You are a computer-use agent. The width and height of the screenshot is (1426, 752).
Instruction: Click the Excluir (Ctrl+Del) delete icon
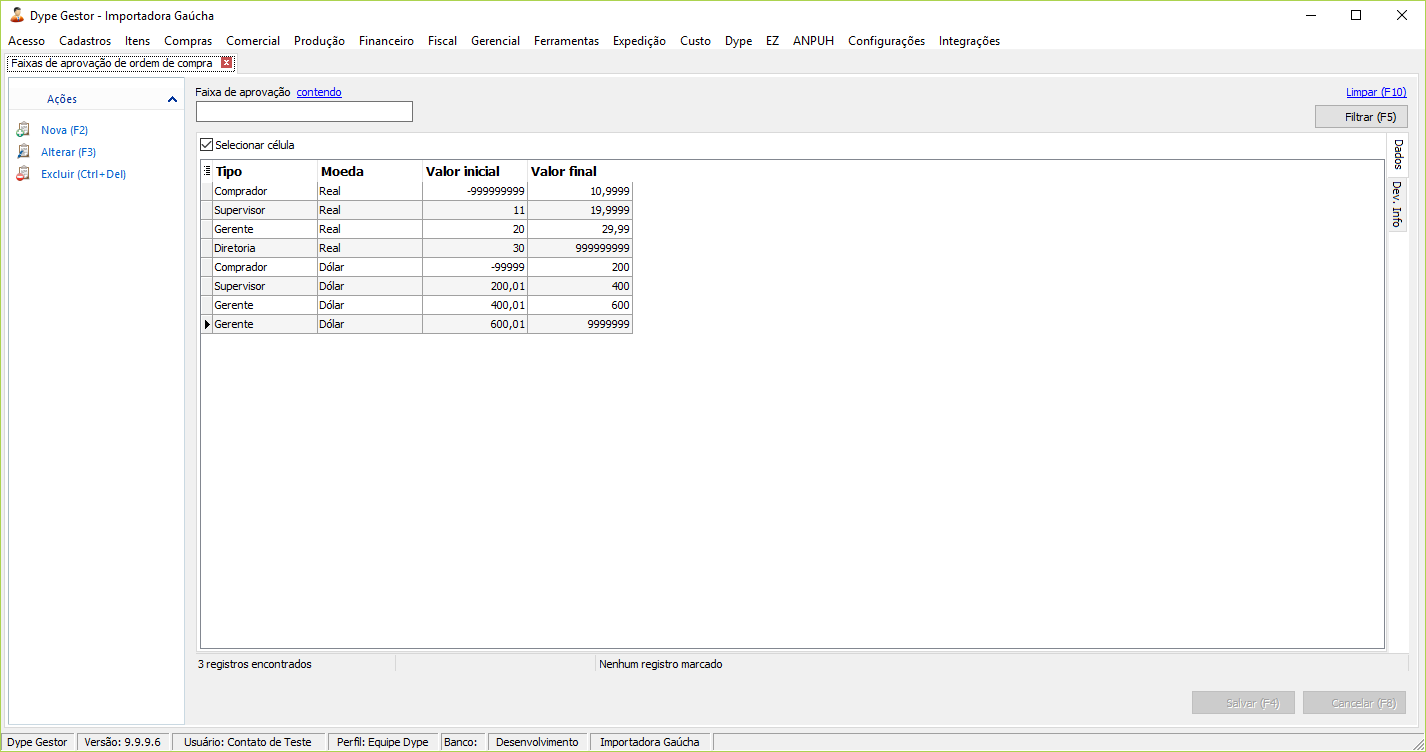coord(23,174)
